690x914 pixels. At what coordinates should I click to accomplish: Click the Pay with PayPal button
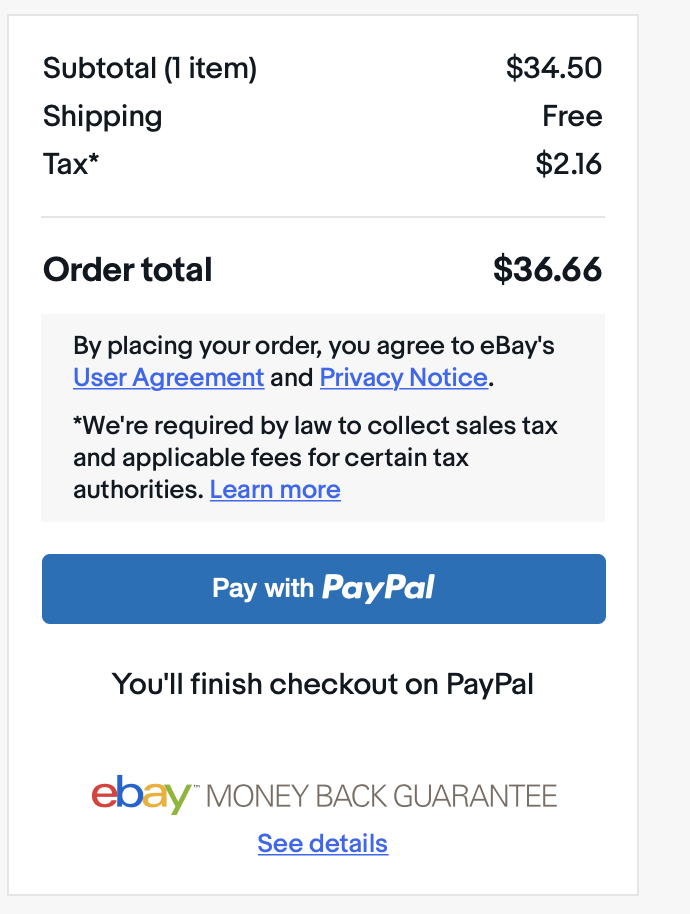pyautogui.click(x=323, y=589)
